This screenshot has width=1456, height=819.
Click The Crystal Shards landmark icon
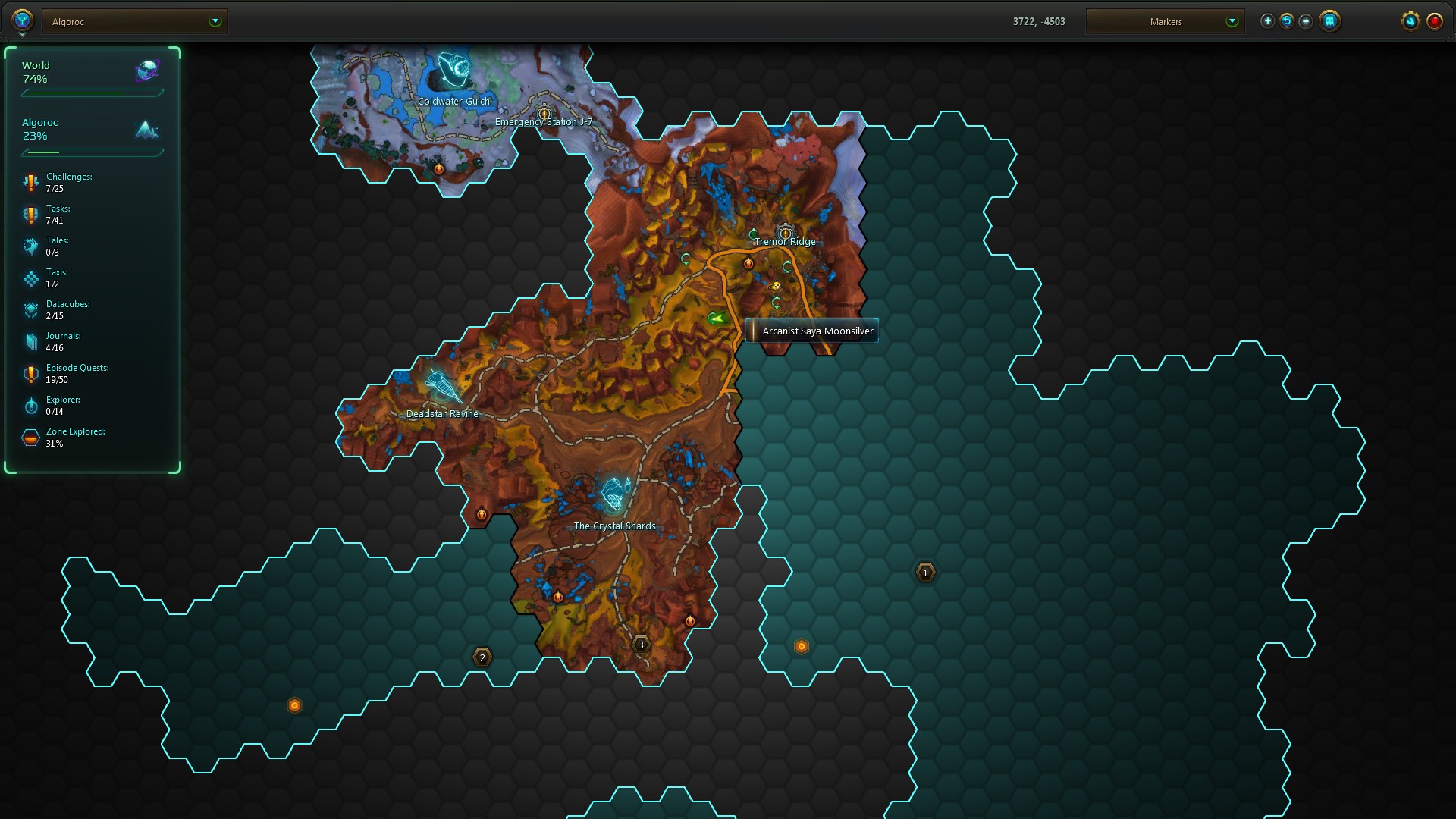point(615,494)
